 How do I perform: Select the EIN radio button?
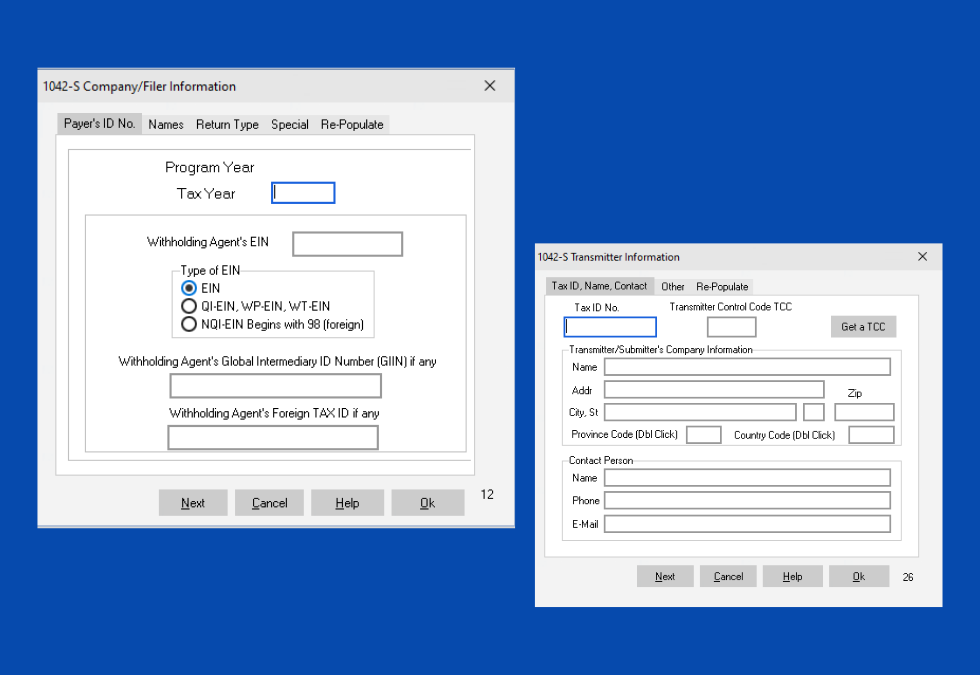pyautogui.click(x=190, y=288)
